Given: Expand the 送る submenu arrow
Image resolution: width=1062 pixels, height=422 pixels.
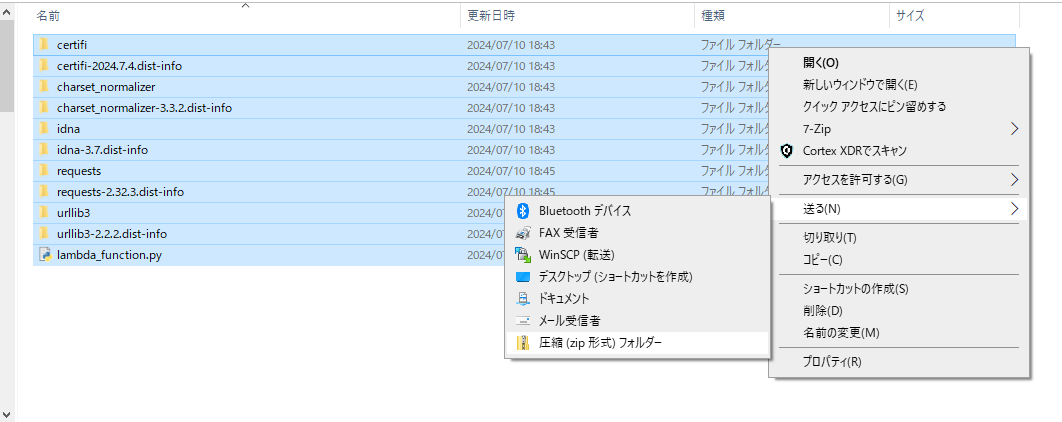Looking at the screenshot, I should point(1014,209).
